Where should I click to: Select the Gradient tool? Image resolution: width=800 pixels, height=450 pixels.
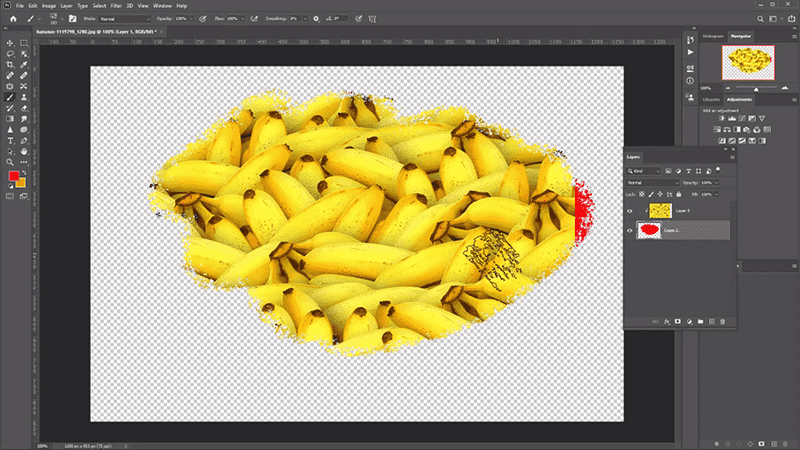pos(10,119)
